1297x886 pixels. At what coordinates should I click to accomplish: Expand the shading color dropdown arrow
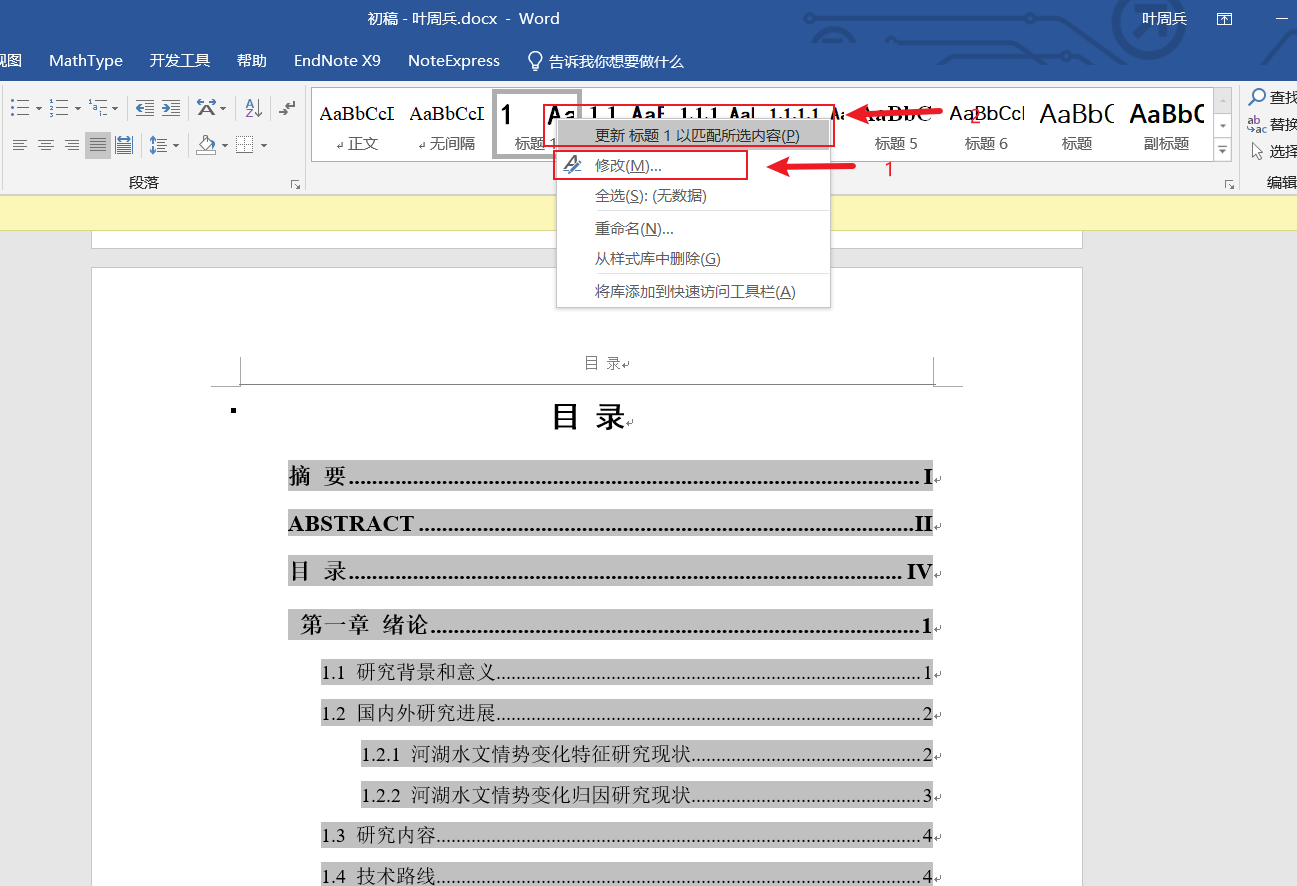tap(225, 146)
